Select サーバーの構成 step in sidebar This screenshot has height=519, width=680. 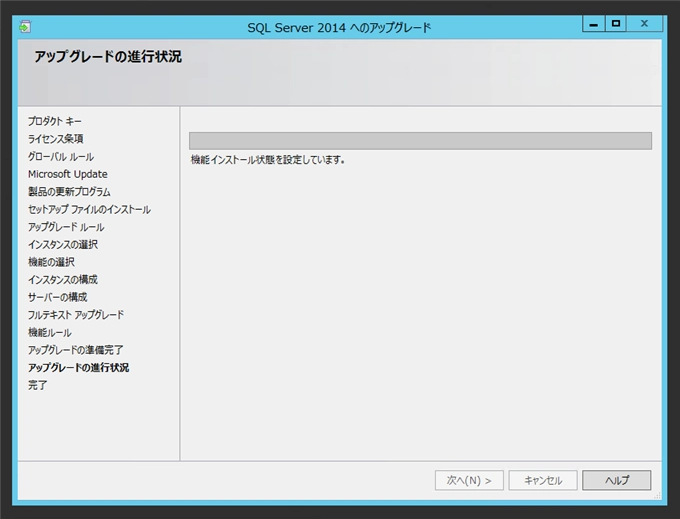click(58, 297)
